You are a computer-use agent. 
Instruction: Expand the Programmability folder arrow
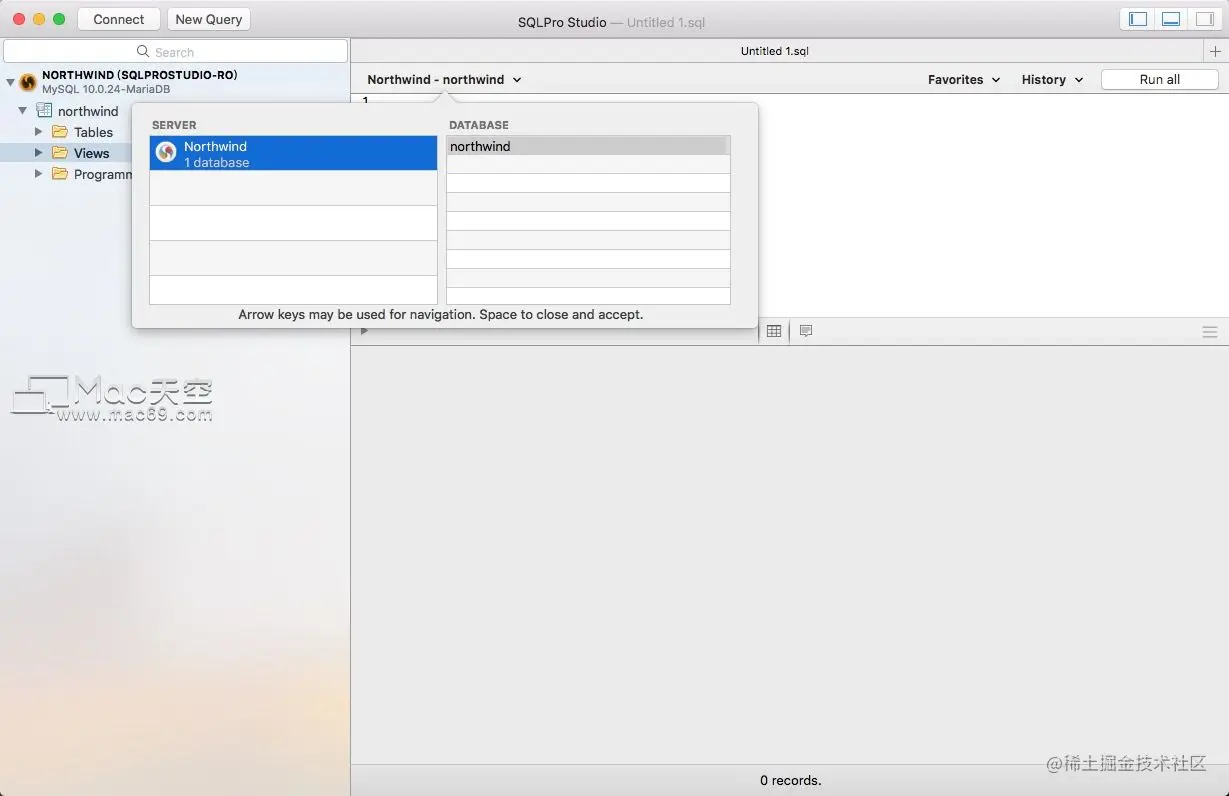[39, 174]
